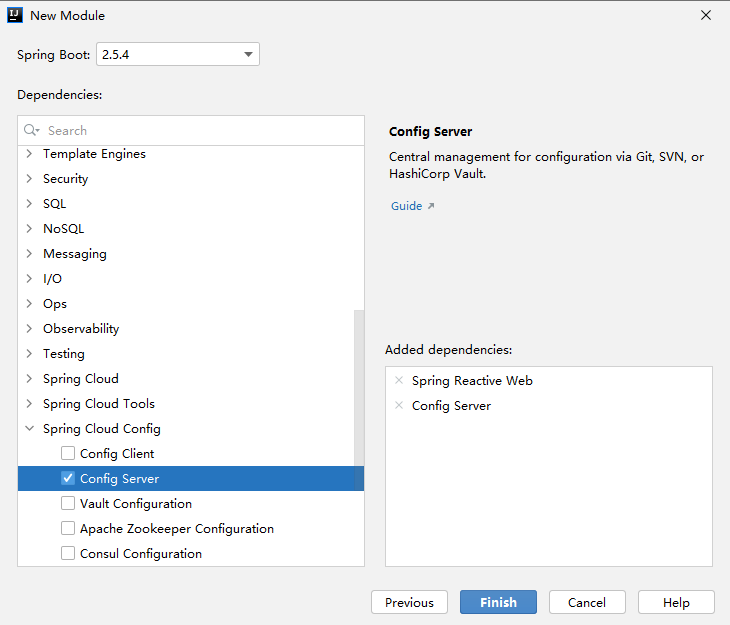Enable Consul Configuration checkbox
The height and width of the screenshot is (625, 730).
pos(68,553)
